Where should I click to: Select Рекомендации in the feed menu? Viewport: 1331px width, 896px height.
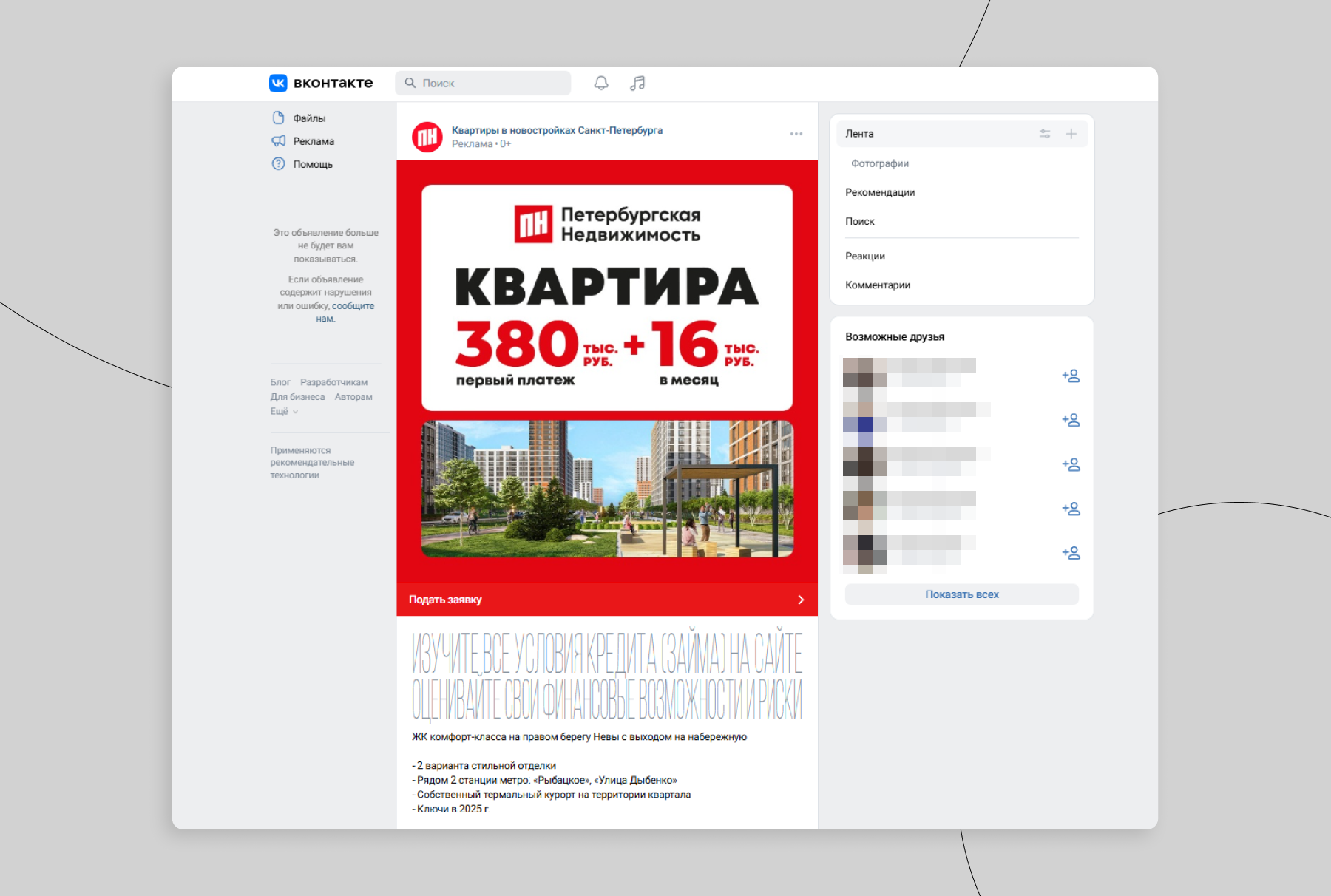(x=880, y=192)
